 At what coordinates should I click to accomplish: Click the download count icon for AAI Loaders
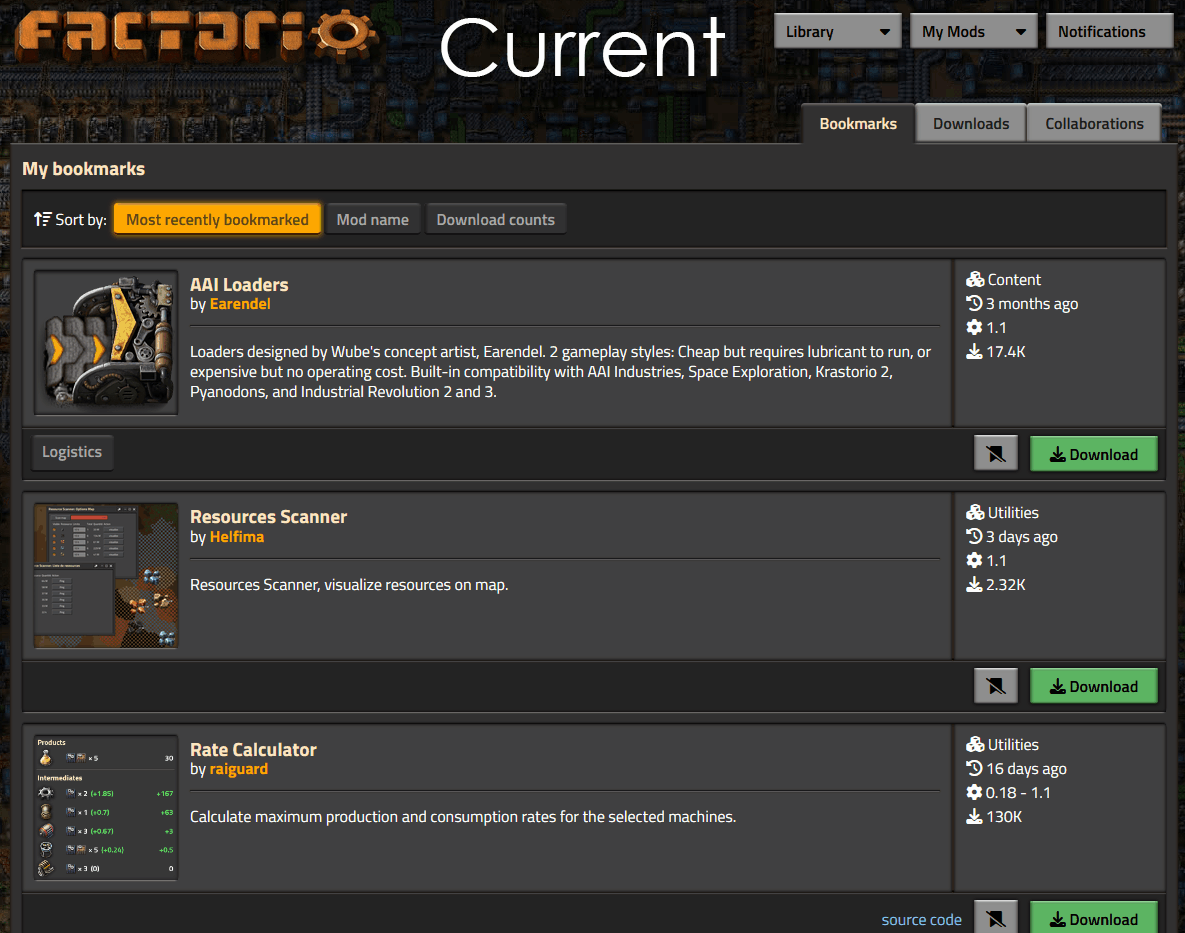(975, 352)
